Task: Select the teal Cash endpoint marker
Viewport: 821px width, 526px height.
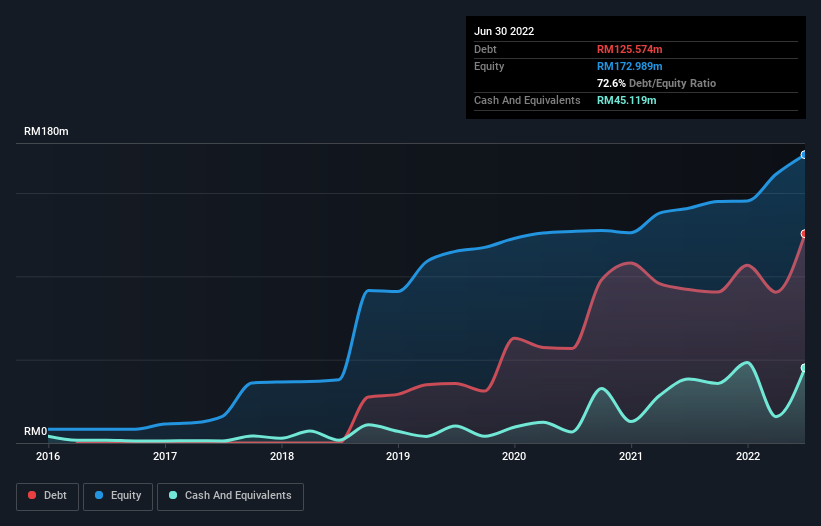Action: [x=804, y=368]
